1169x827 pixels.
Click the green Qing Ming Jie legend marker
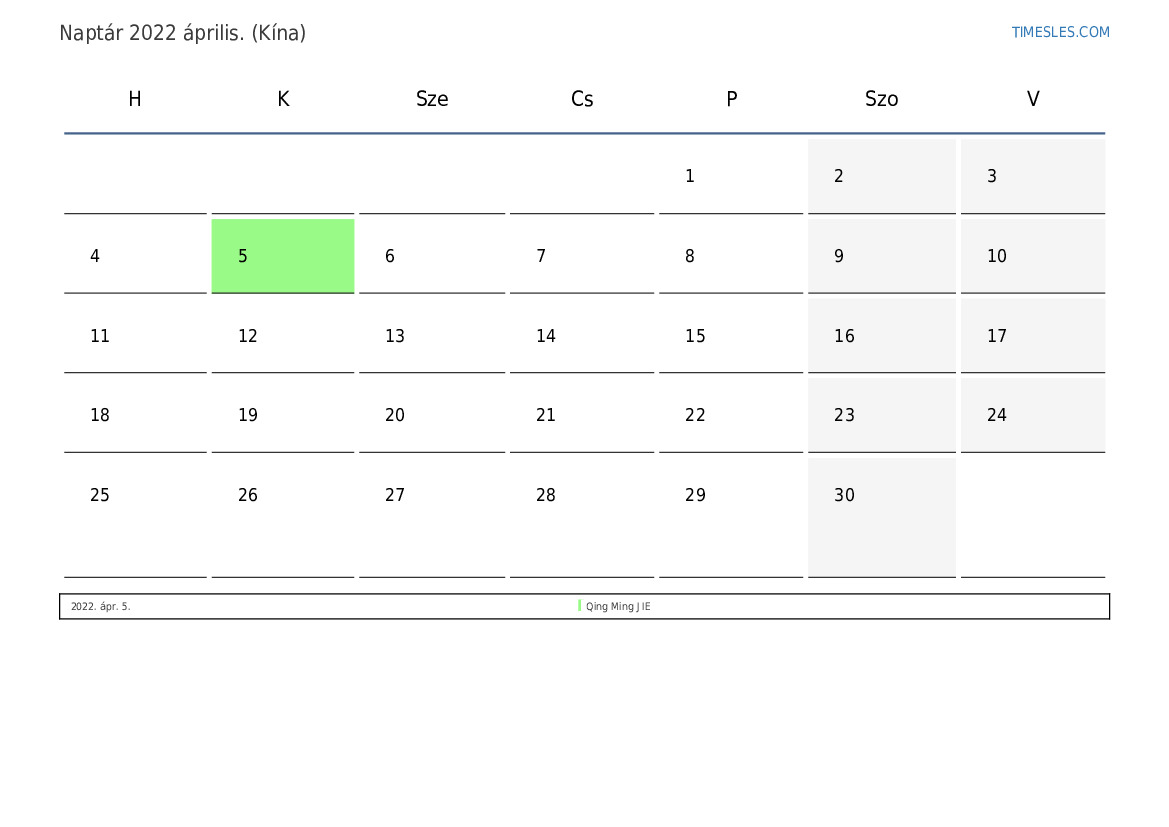579,606
